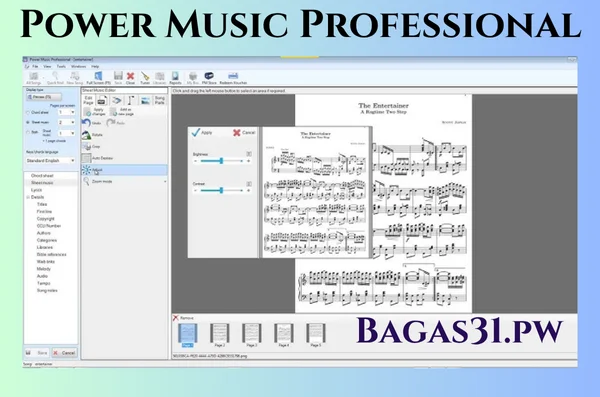The height and width of the screenshot is (397, 600).
Task: Select the Rotate tool
Action: pos(92,135)
